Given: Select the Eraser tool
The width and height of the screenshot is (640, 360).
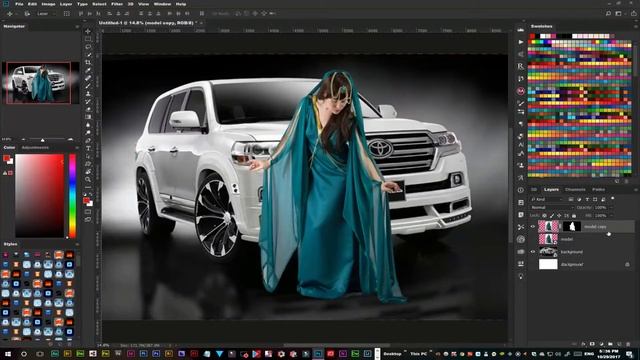Looking at the screenshot, I should pyautogui.click(x=88, y=109).
